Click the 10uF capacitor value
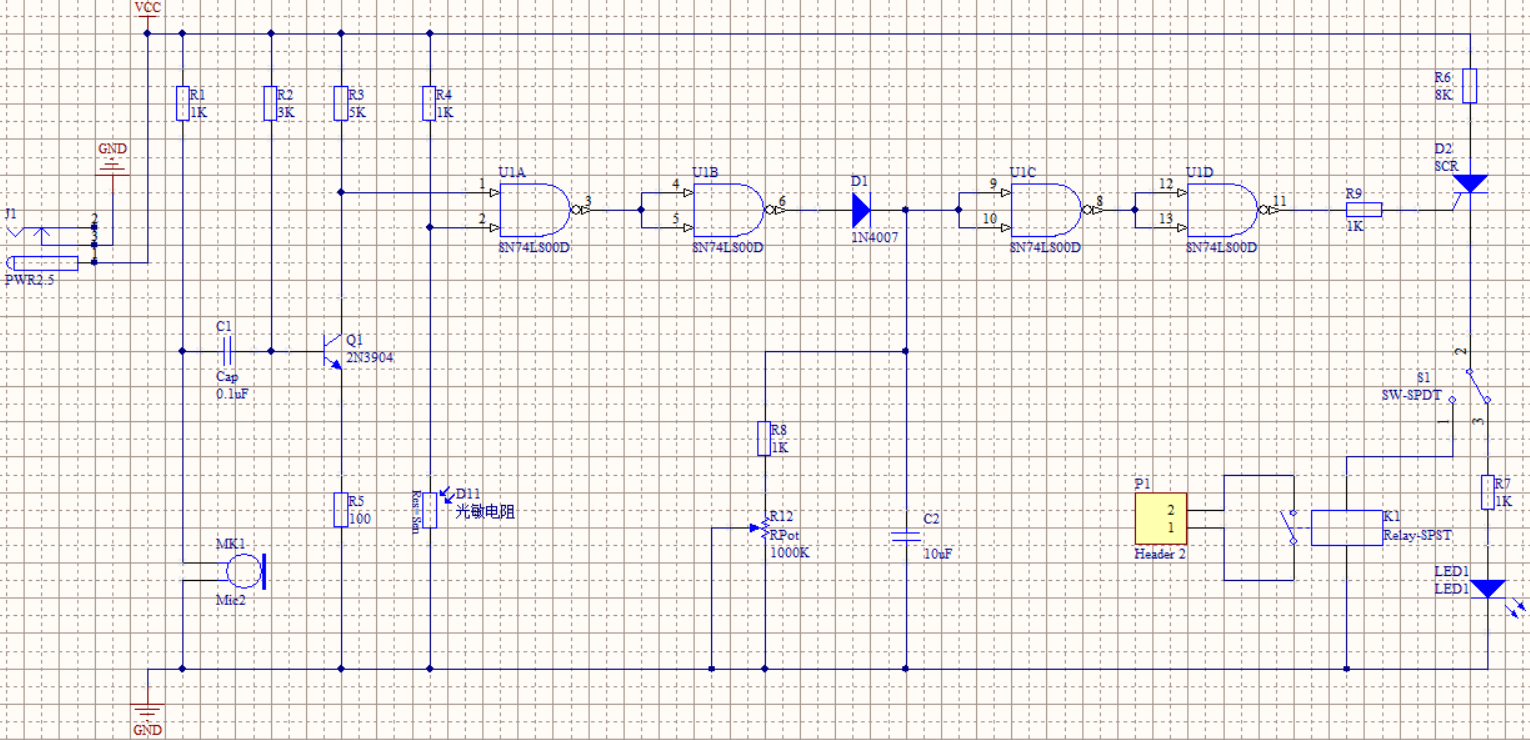 (937, 553)
